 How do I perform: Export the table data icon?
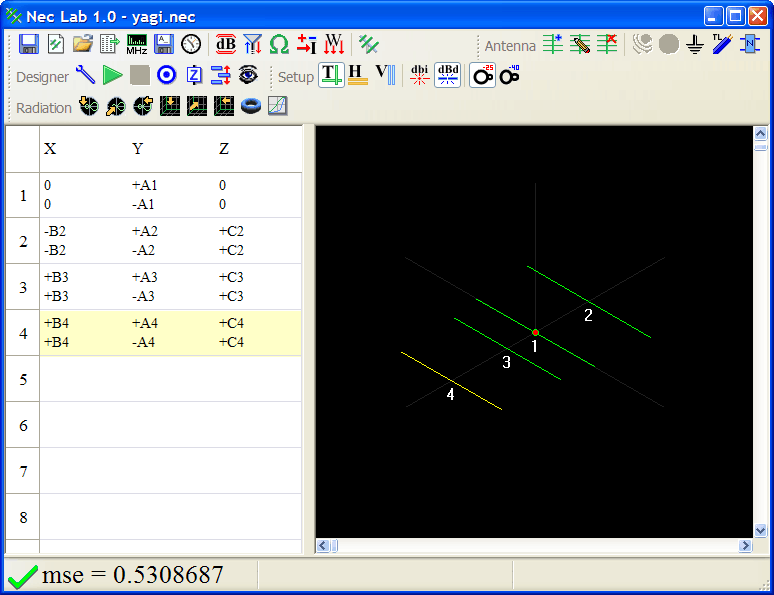point(110,44)
